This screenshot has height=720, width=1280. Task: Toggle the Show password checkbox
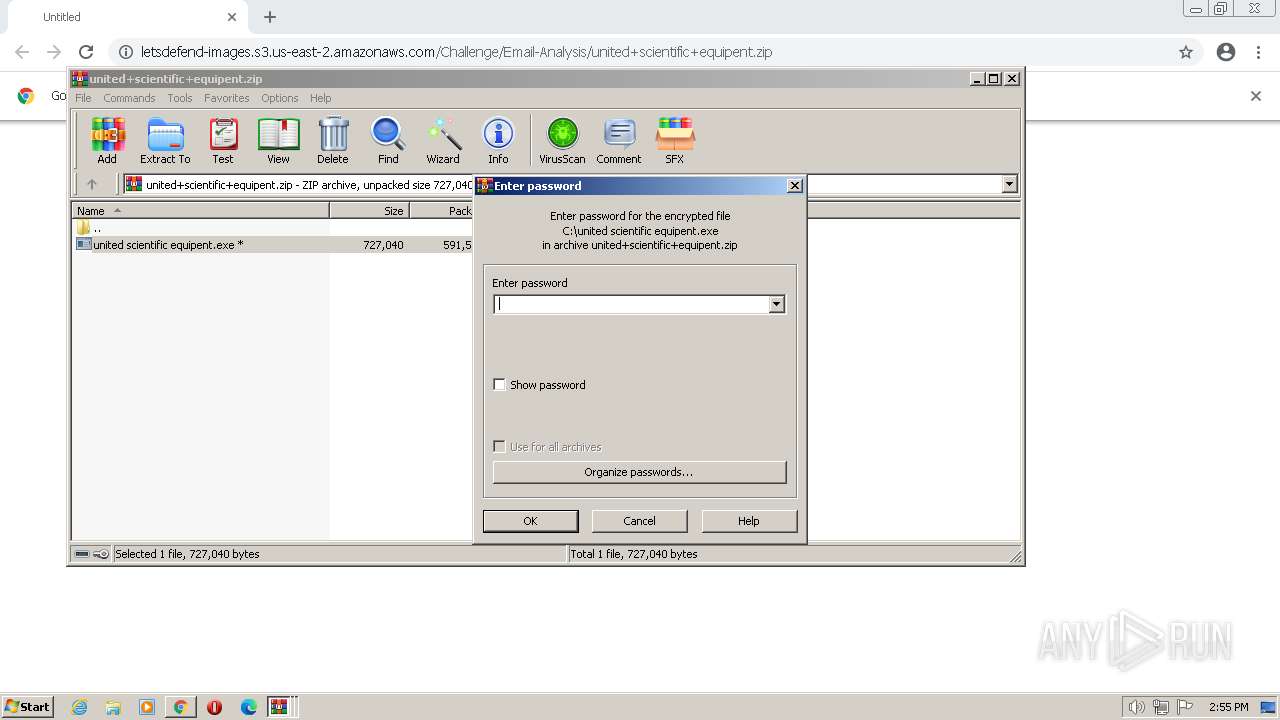tap(500, 385)
